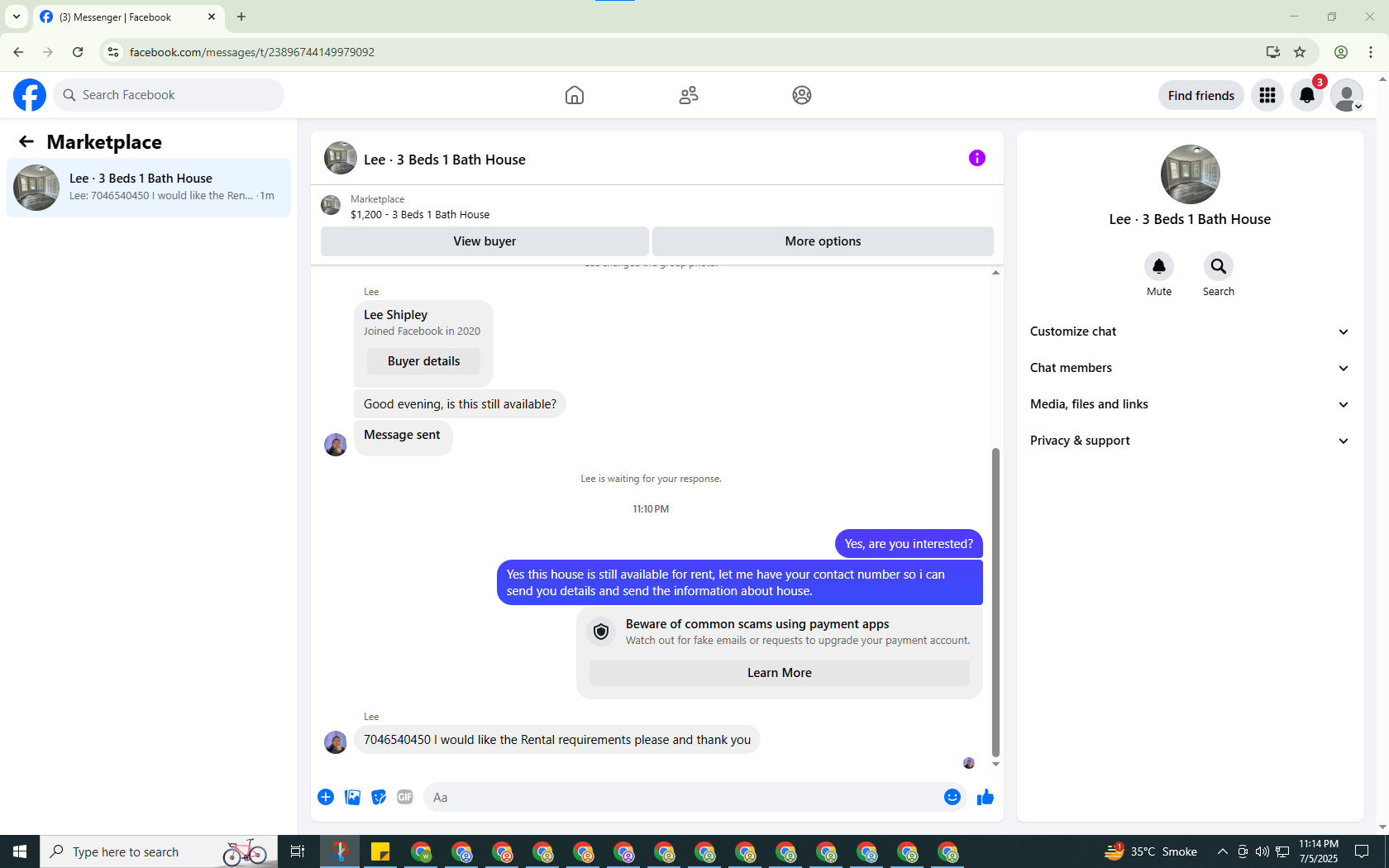Send a thumbs-up like

[986, 797]
